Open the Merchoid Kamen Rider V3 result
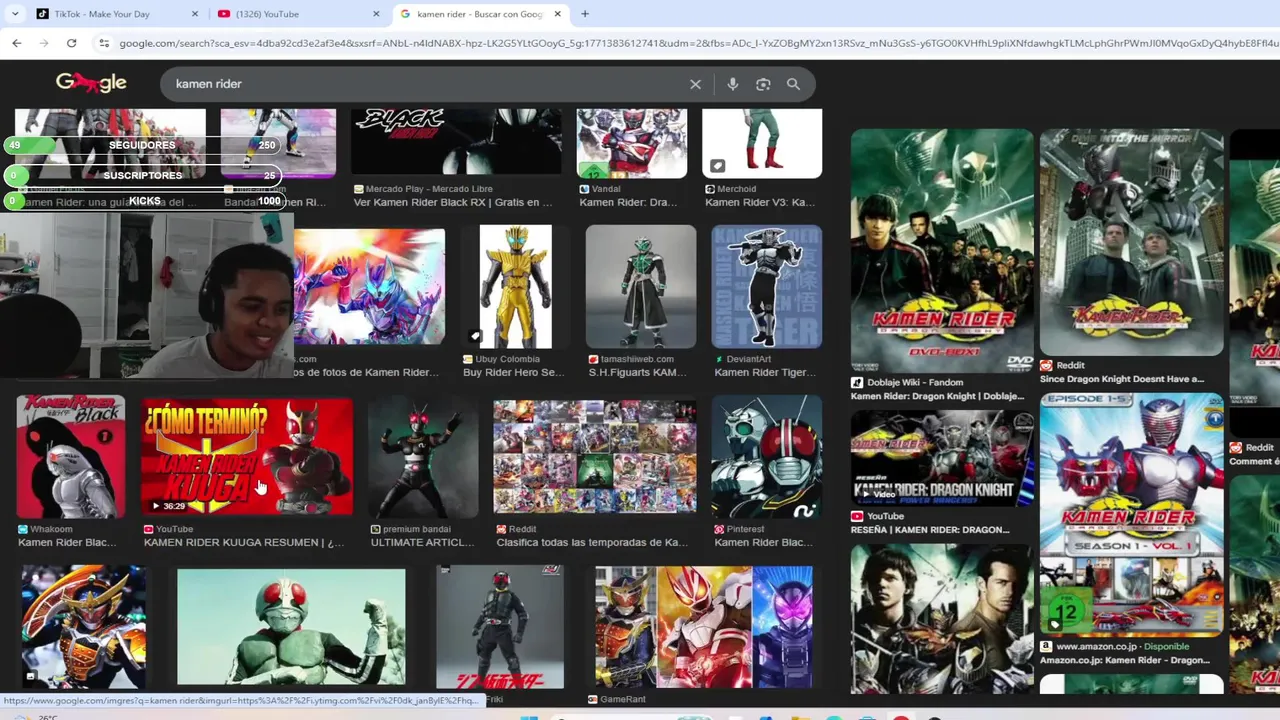The width and height of the screenshot is (1280, 720). (x=760, y=196)
